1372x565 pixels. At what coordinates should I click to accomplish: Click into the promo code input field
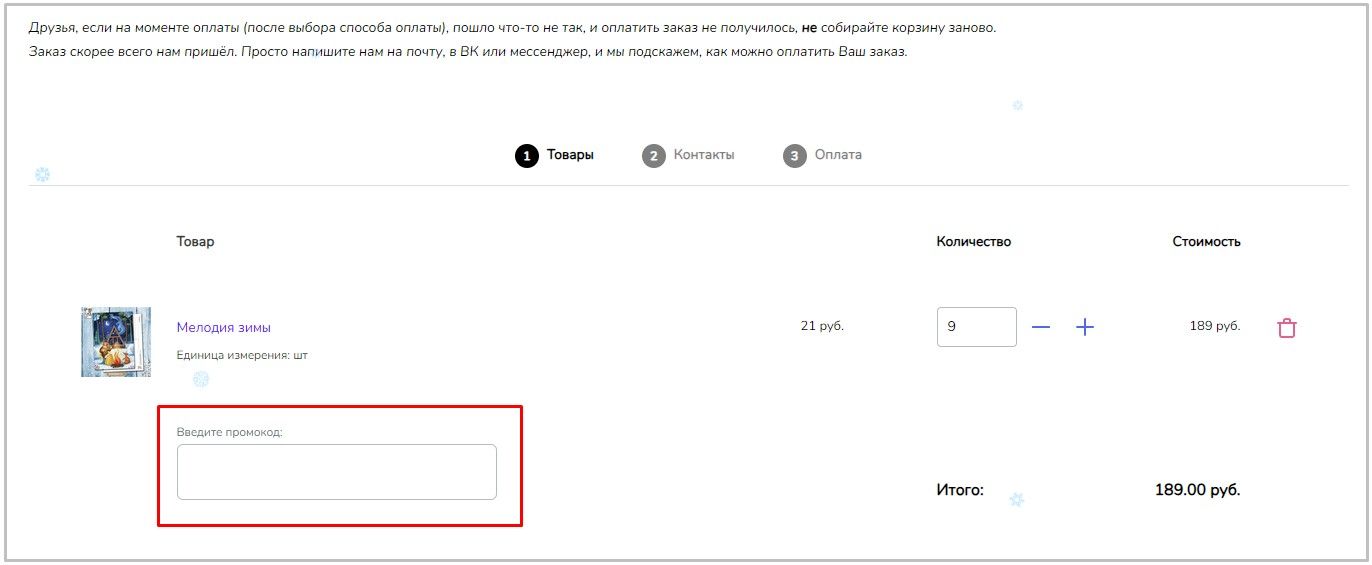point(337,472)
